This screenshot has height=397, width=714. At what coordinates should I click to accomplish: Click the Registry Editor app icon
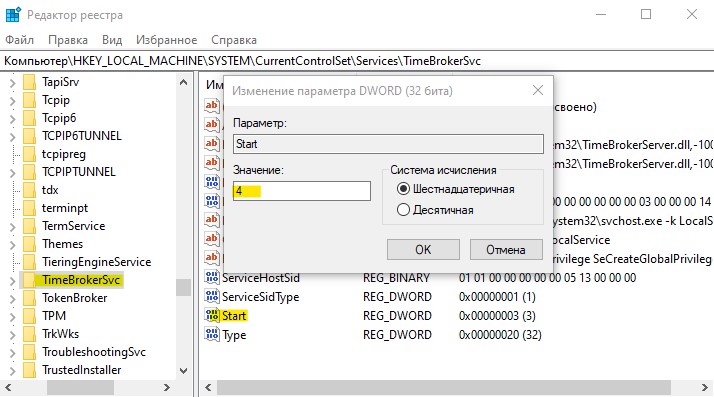13,15
